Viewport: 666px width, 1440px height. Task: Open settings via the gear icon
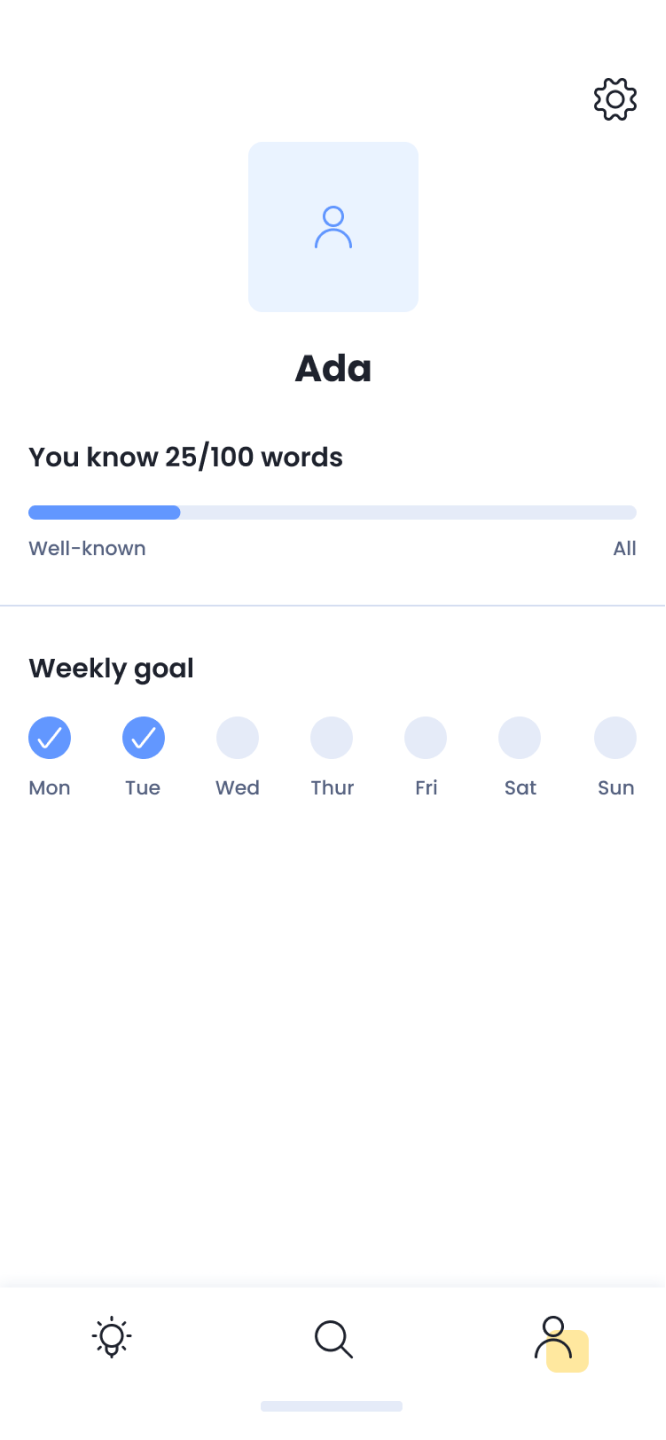pyautogui.click(x=615, y=99)
